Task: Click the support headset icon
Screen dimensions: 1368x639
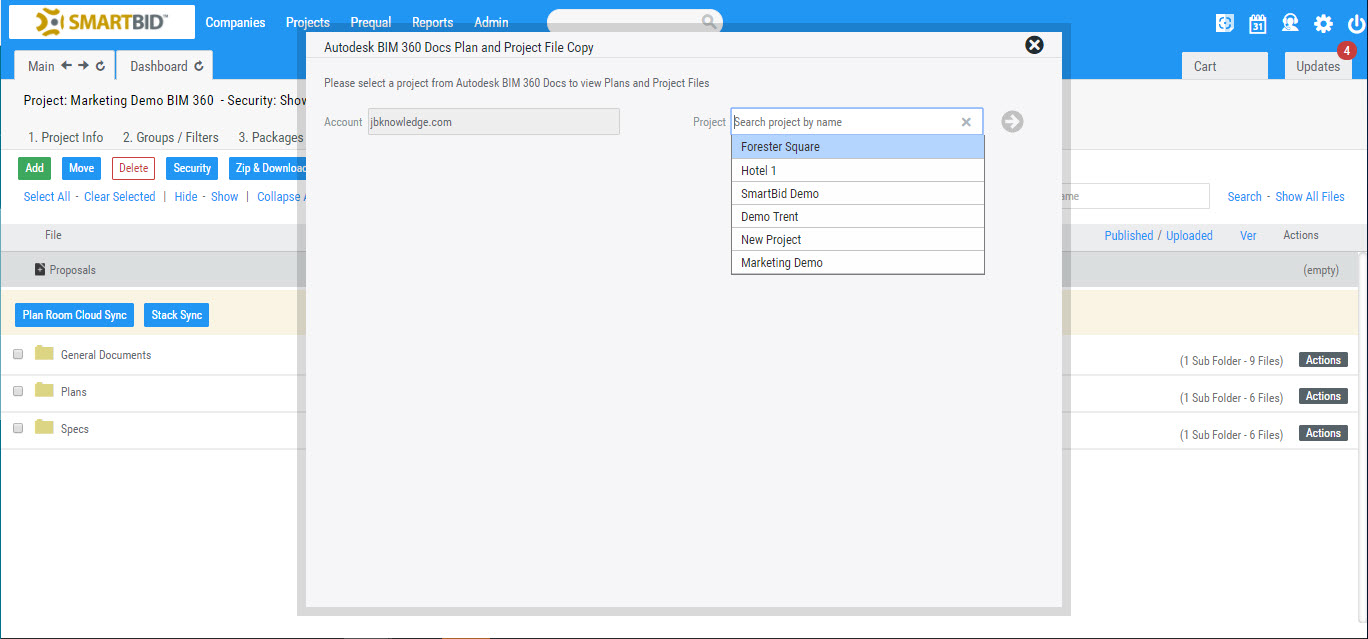Action: (x=1290, y=21)
